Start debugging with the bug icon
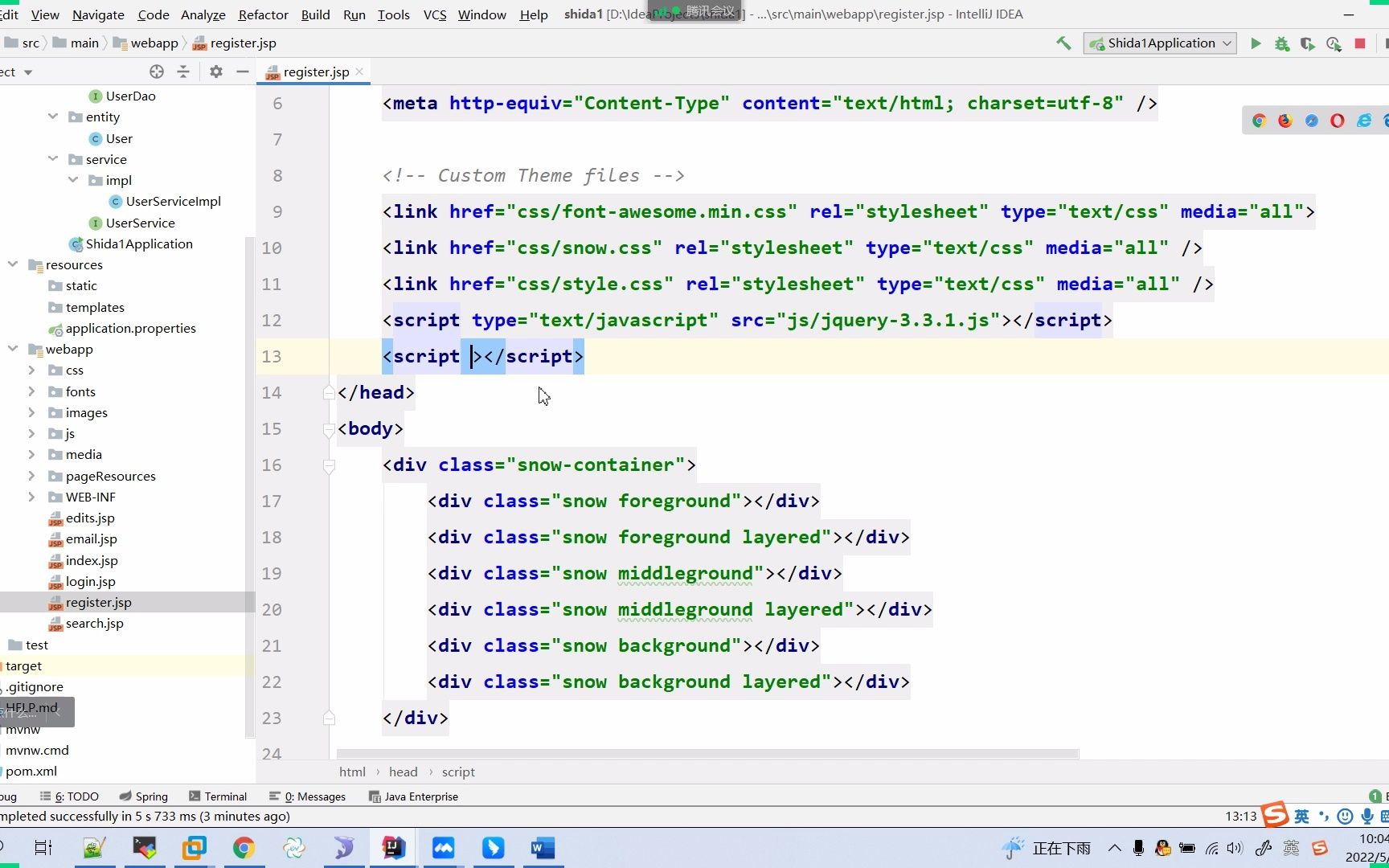Image resolution: width=1389 pixels, height=868 pixels. tap(1282, 43)
